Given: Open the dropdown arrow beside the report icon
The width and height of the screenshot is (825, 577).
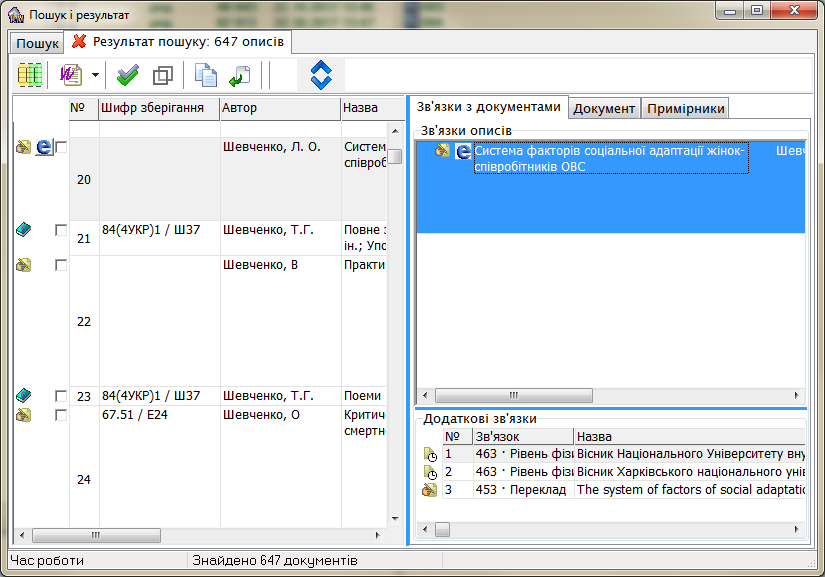Looking at the screenshot, I should 95,75.
